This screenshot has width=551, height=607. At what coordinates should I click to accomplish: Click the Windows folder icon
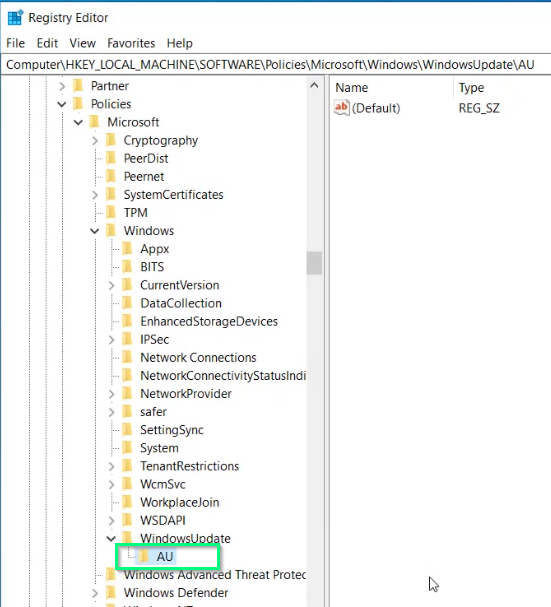pos(111,231)
